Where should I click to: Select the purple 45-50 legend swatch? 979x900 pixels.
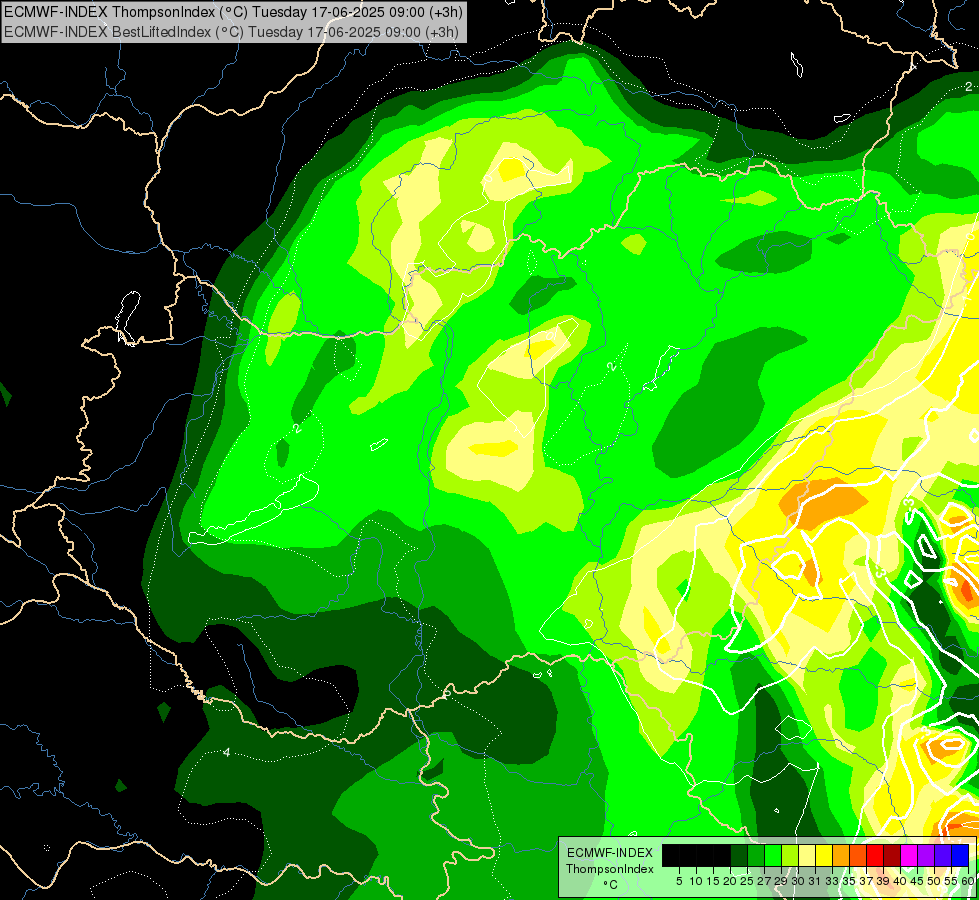coord(926,855)
